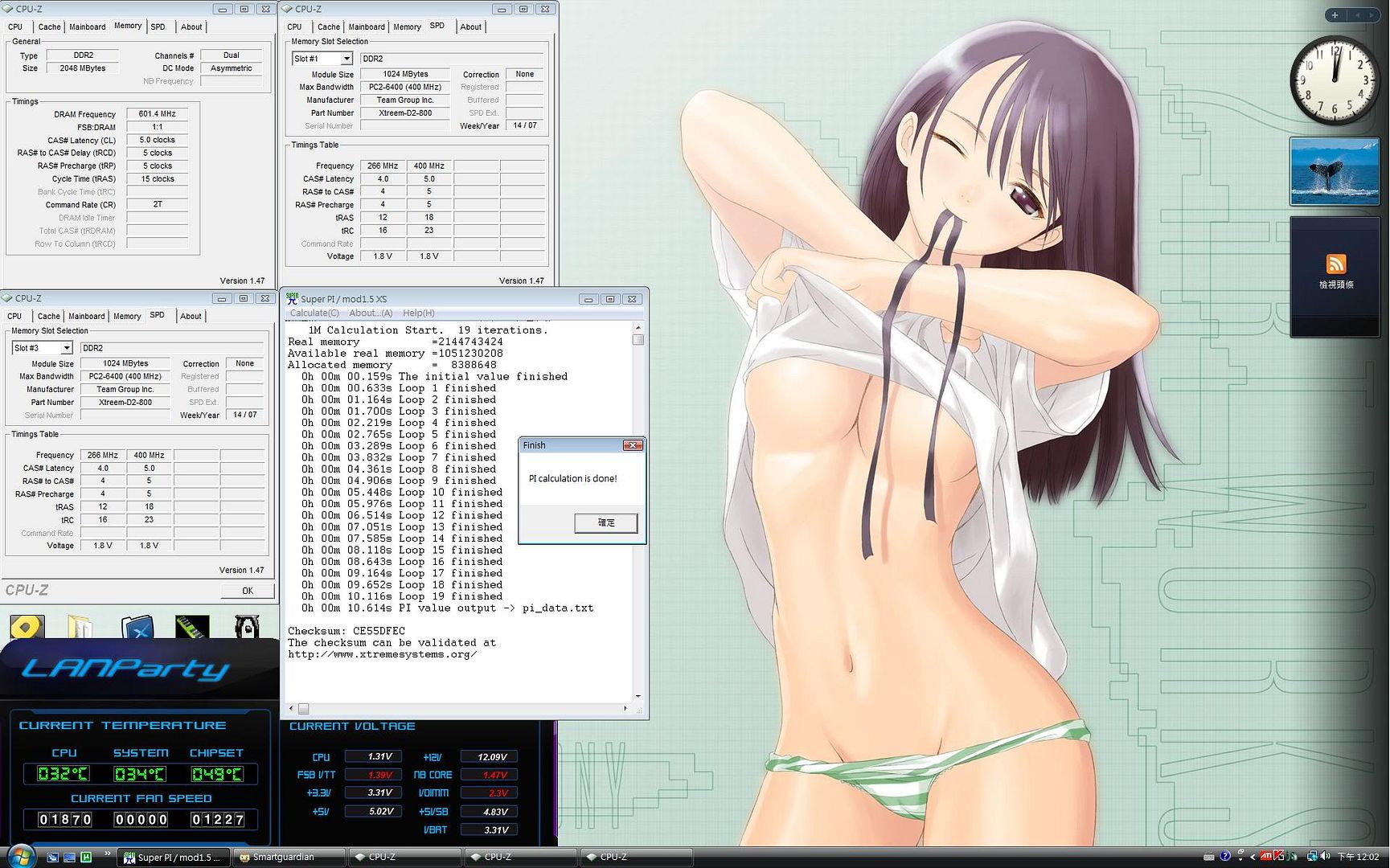Screen dimensions: 1390x868
Task: Switch to CPU tab in top-left CPU-Z
Action: pyautogui.click(x=15, y=27)
